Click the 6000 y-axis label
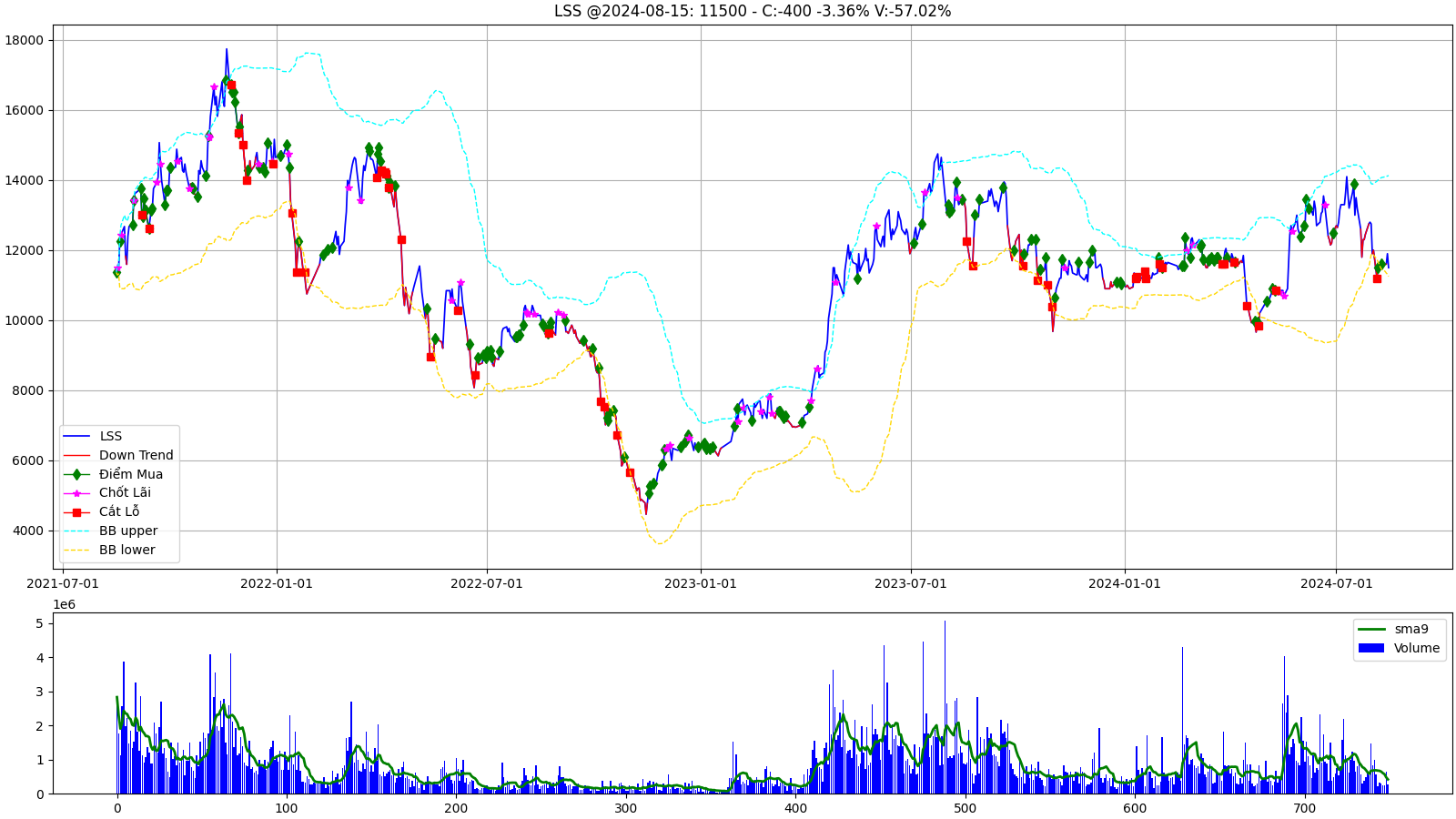The image size is (1456, 819). pyautogui.click(x=27, y=460)
